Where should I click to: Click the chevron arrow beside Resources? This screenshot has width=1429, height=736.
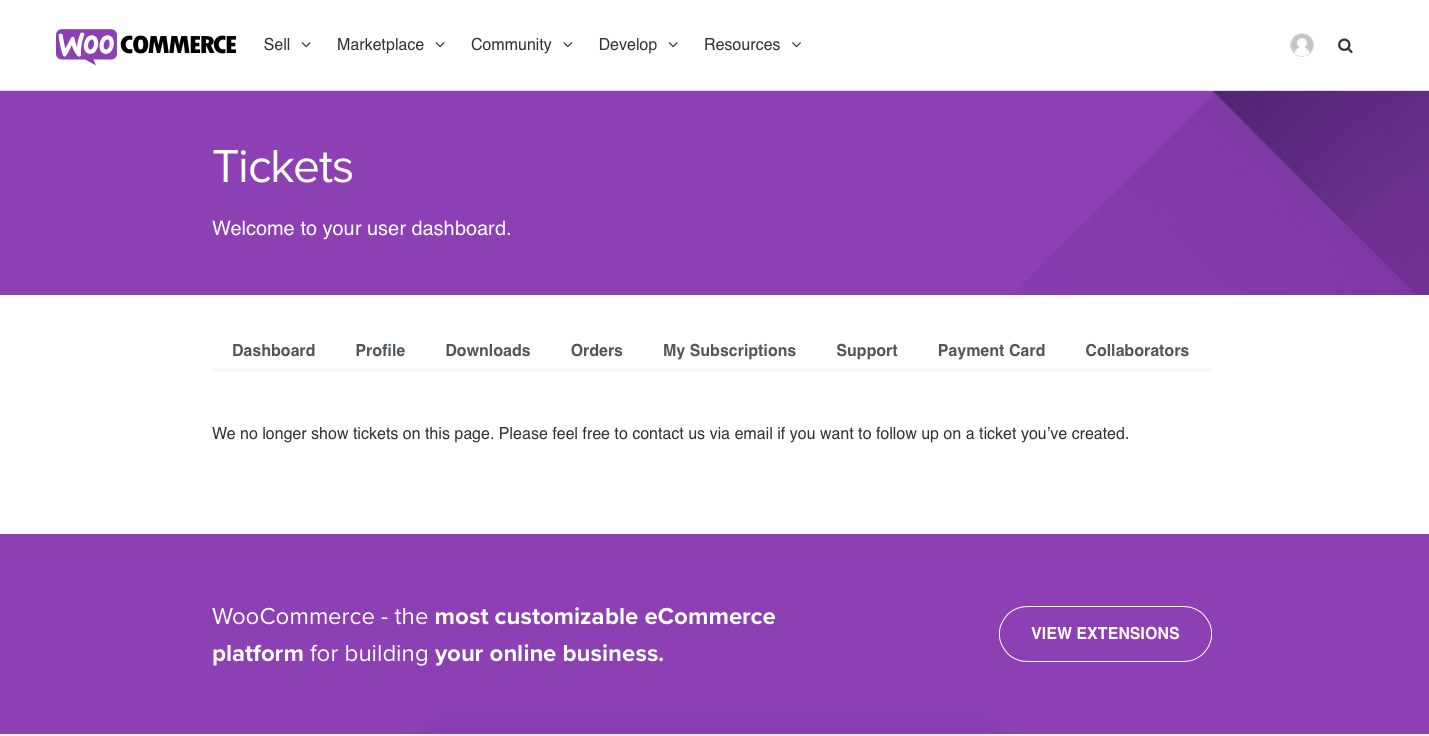(797, 45)
